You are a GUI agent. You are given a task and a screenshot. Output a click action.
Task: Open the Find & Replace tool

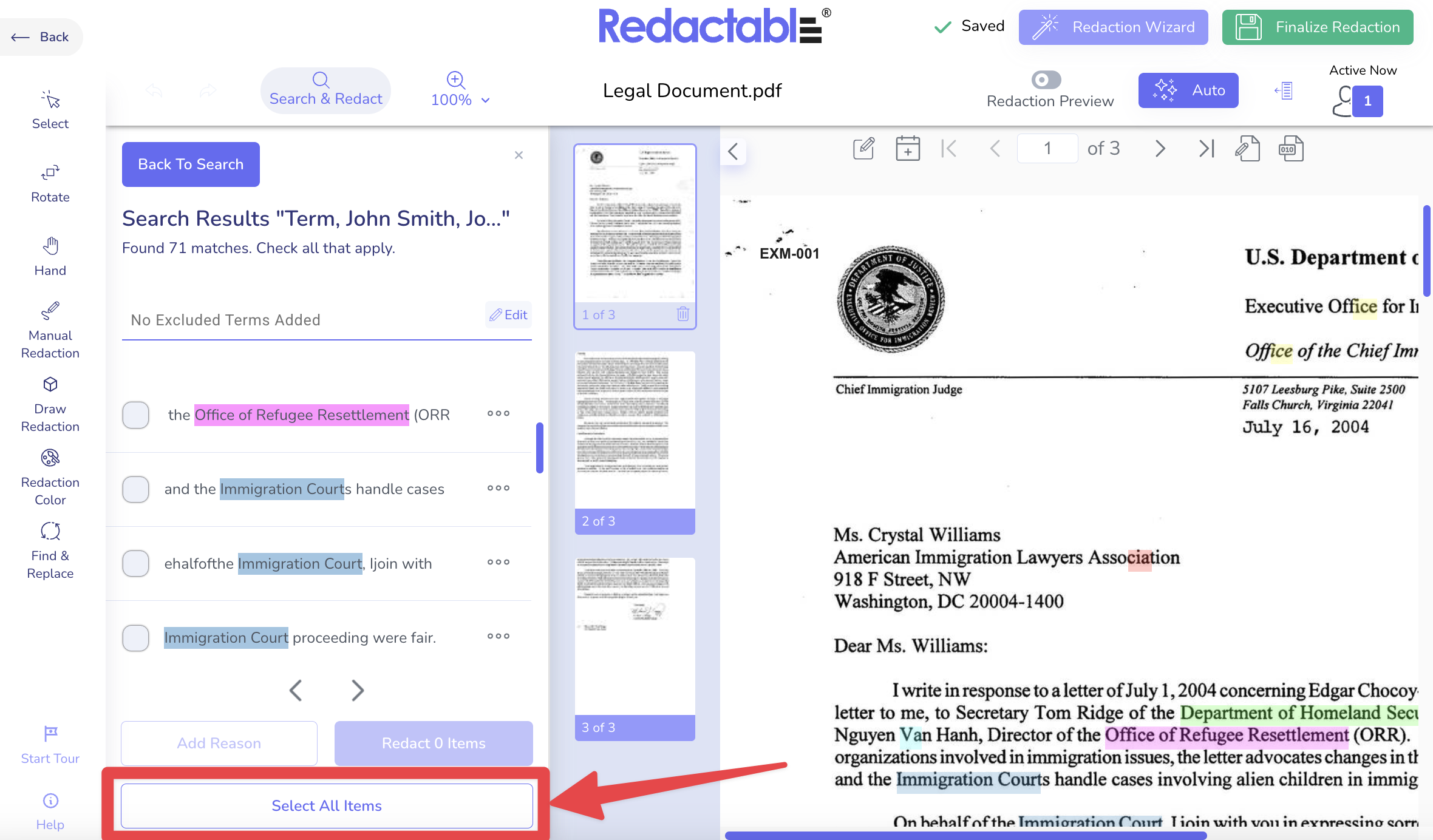point(50,550)
